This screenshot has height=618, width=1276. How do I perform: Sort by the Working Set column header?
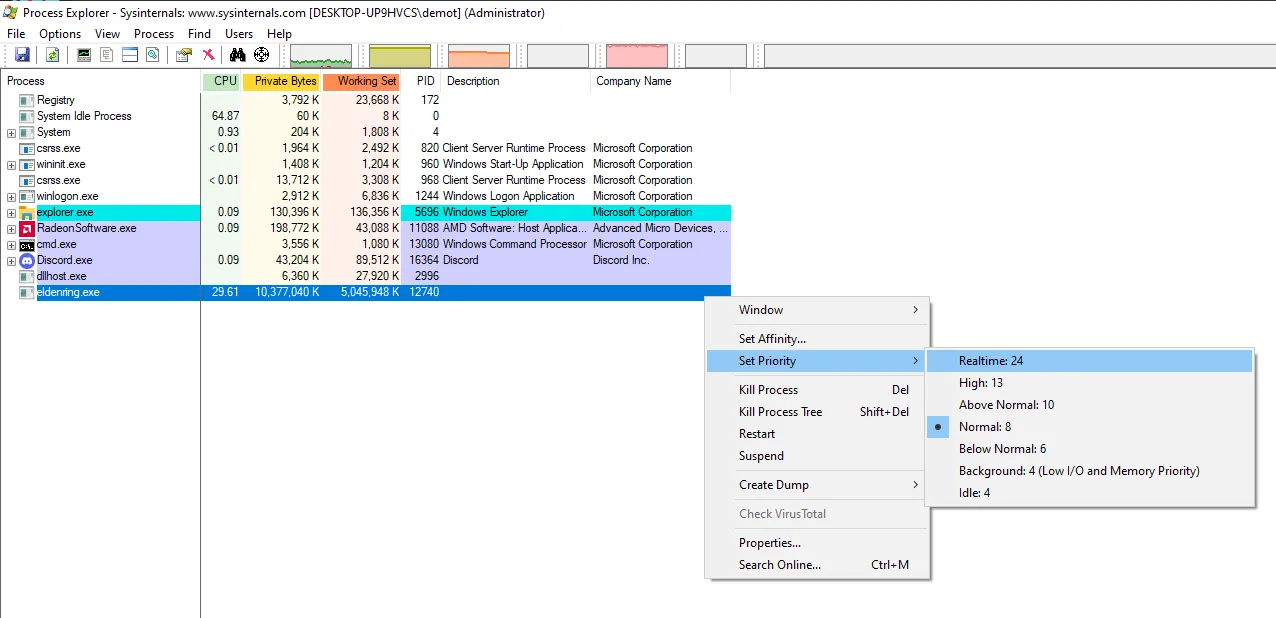361,81
